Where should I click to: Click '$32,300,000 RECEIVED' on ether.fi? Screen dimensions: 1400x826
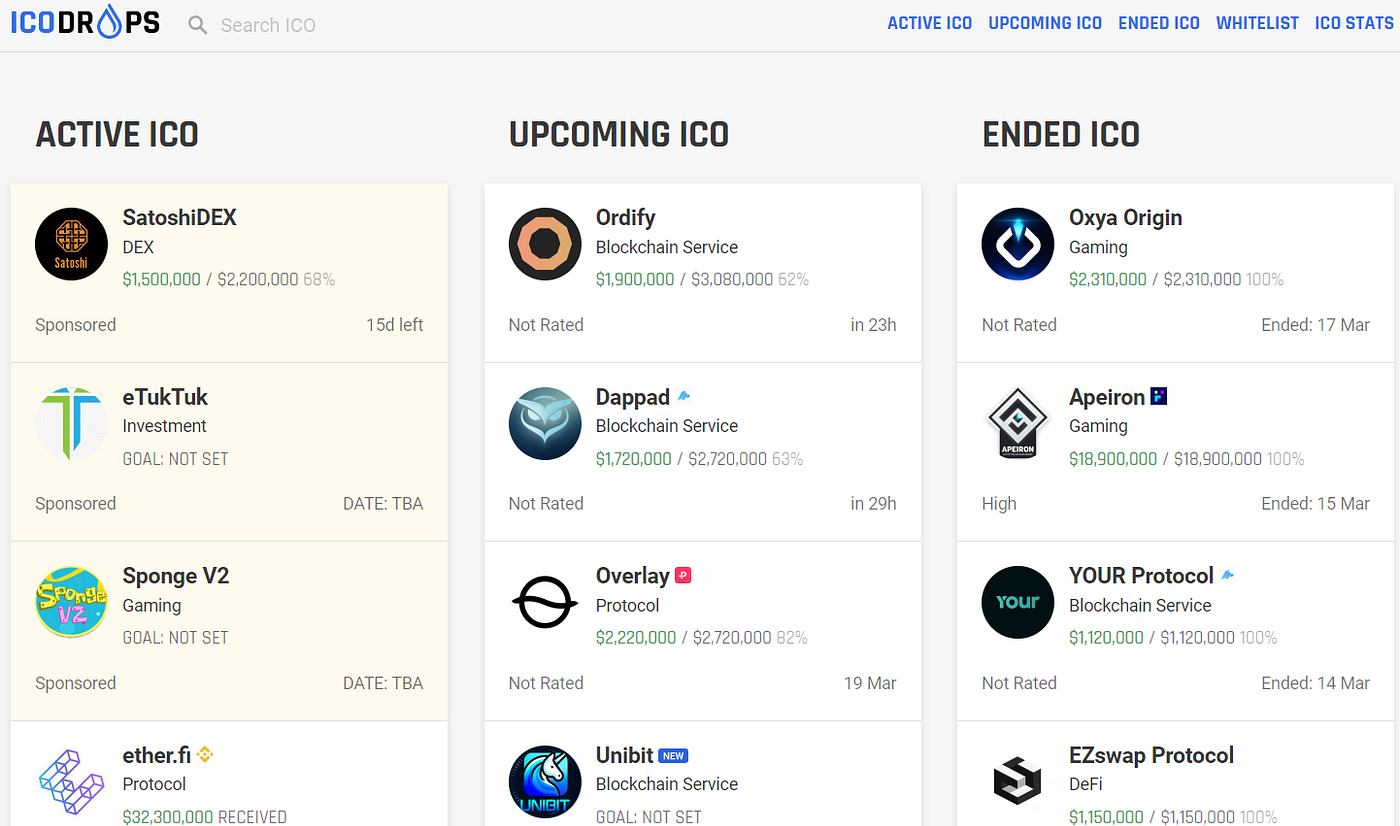[x=205, y=817]
